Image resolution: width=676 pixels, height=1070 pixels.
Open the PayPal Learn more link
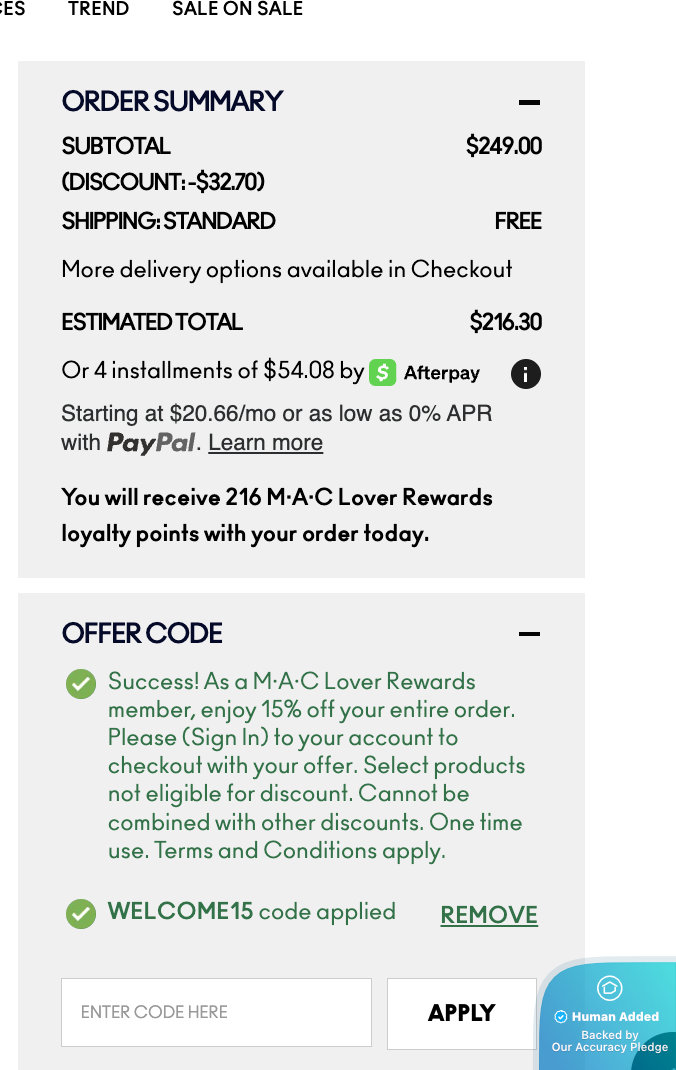pyautogui.click(x=265, y=443)
